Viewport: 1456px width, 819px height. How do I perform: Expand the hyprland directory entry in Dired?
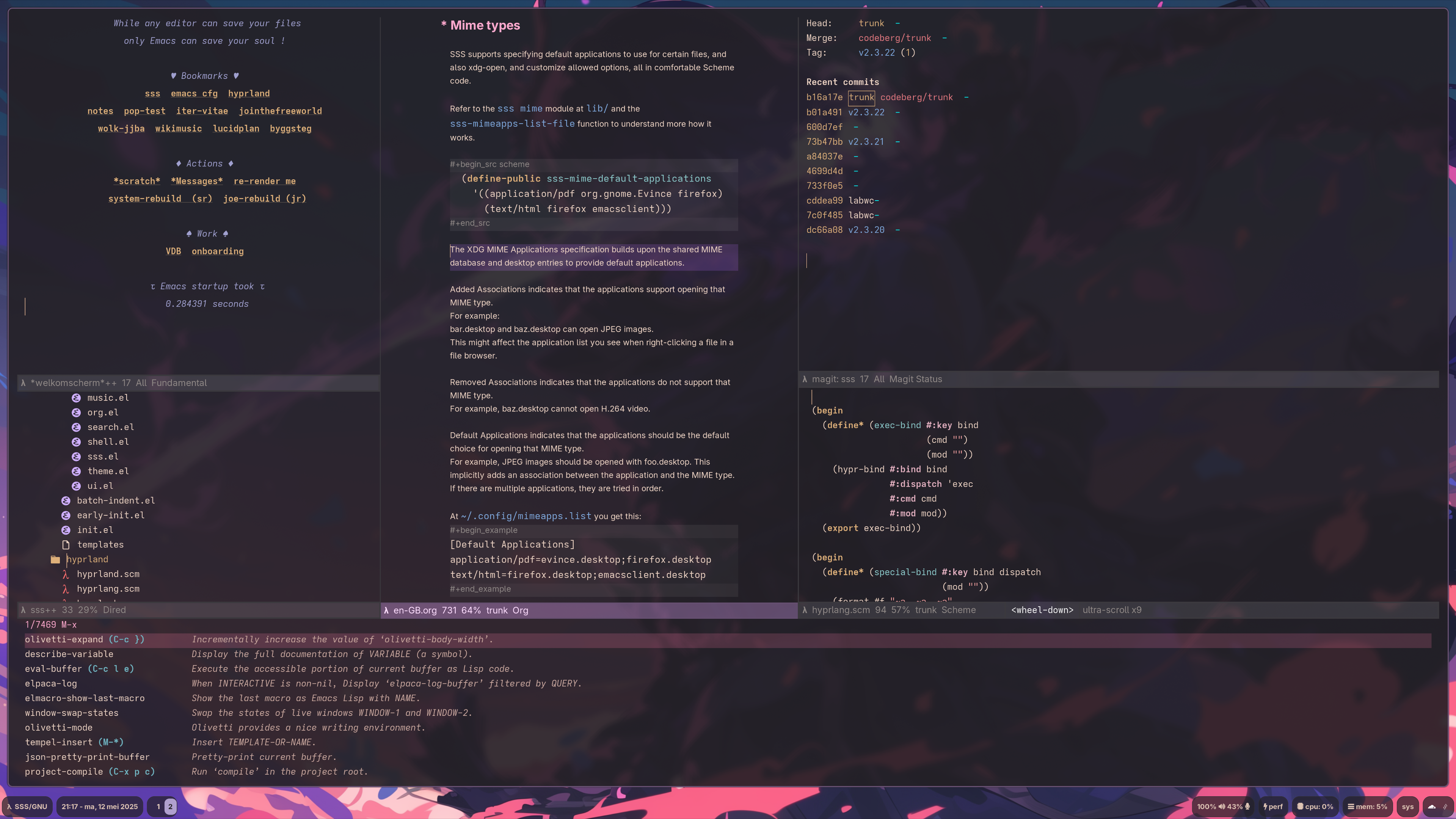pyautogui.click(x=88, y=560)
